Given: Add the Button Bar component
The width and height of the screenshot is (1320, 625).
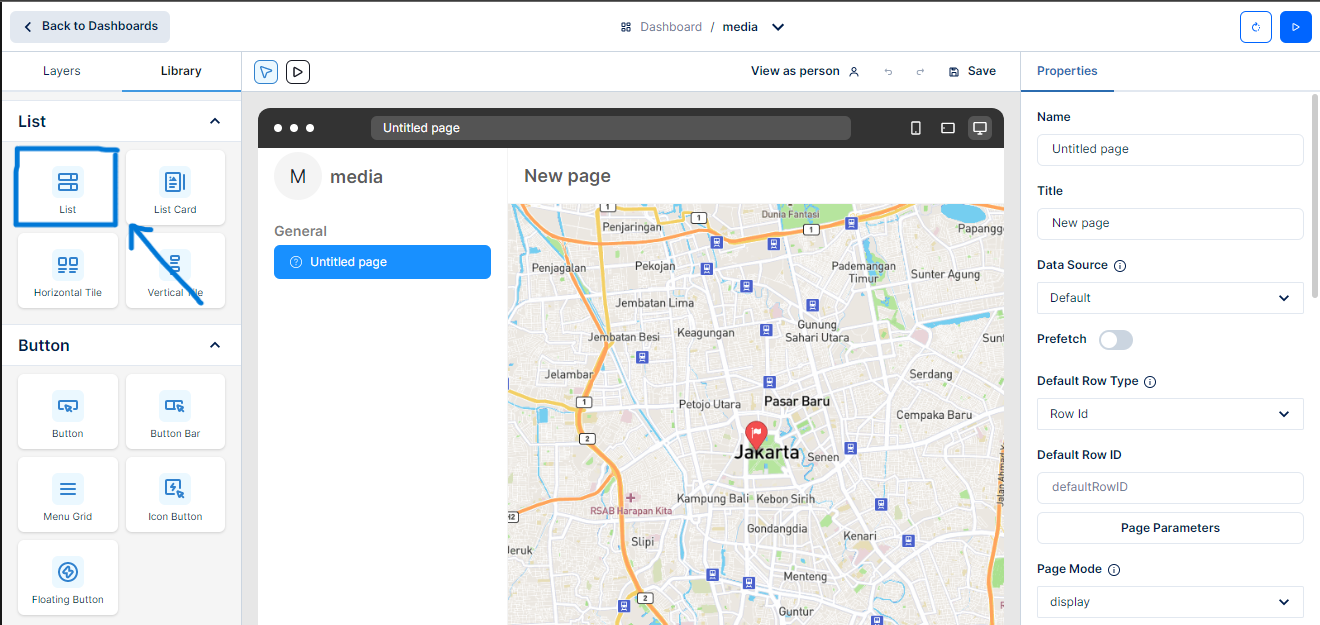Looking at the screenshot, I should (x=175, y=412).
